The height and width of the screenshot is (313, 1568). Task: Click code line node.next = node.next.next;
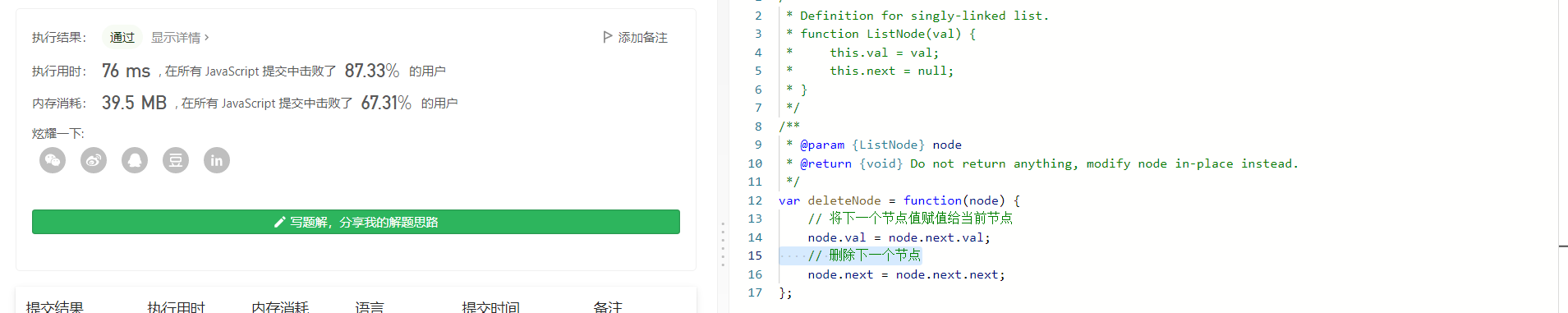point(906,274)
